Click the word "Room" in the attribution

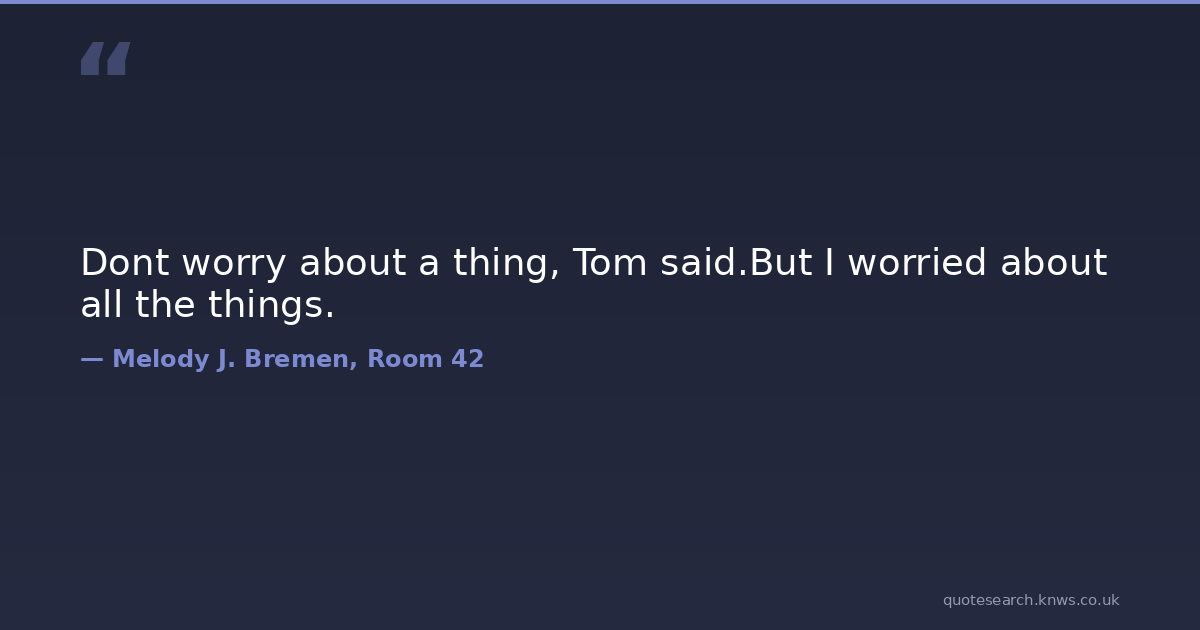404,359
